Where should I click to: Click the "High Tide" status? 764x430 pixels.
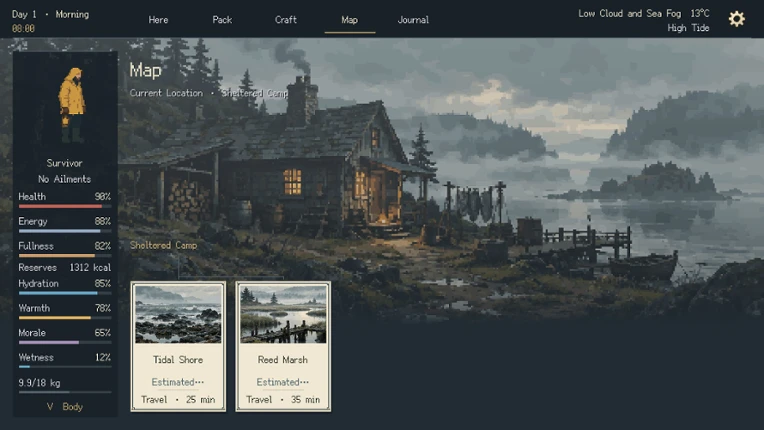[x=688, y=28]
